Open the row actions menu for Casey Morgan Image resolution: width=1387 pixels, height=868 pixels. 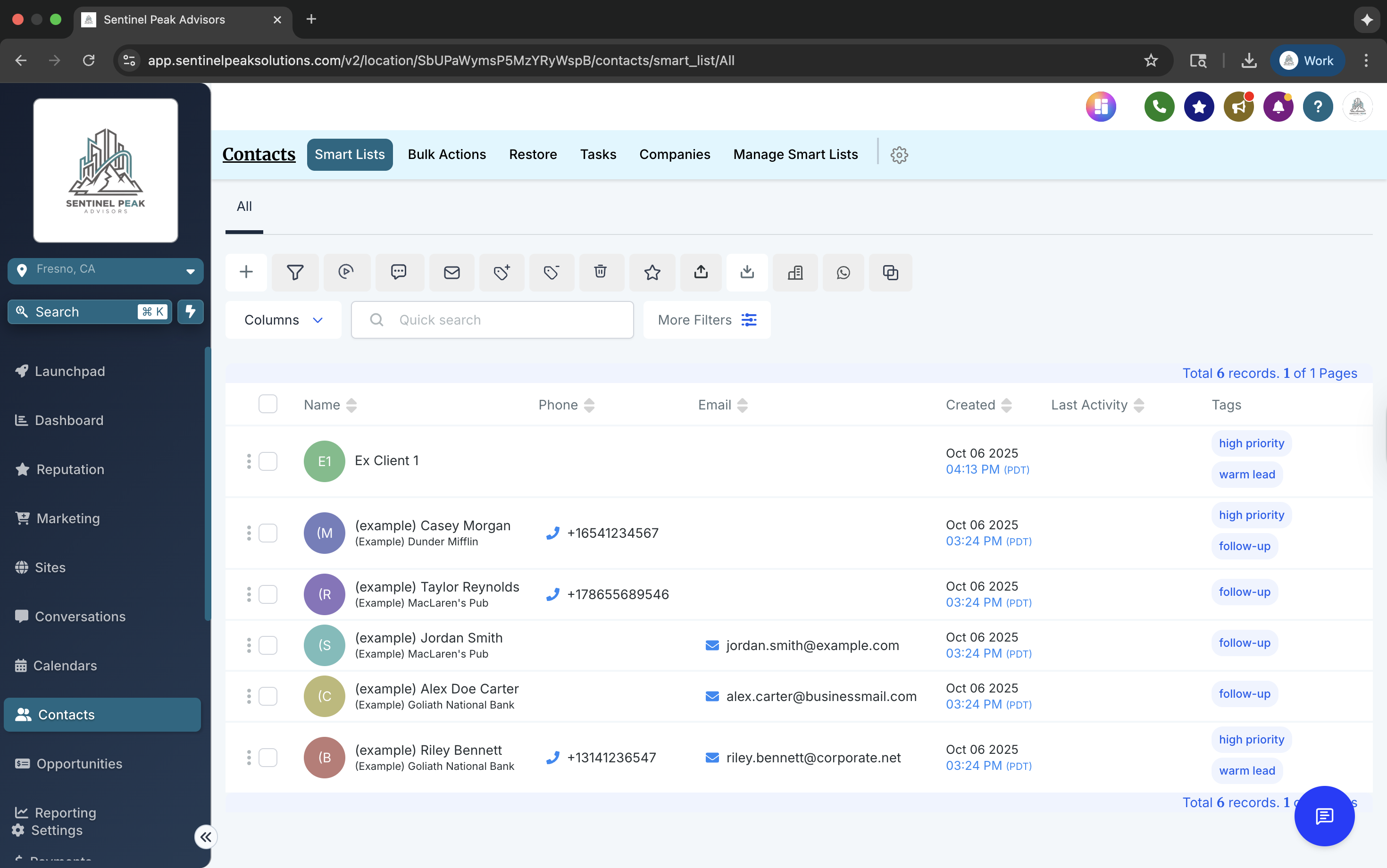tap(249, 533)
